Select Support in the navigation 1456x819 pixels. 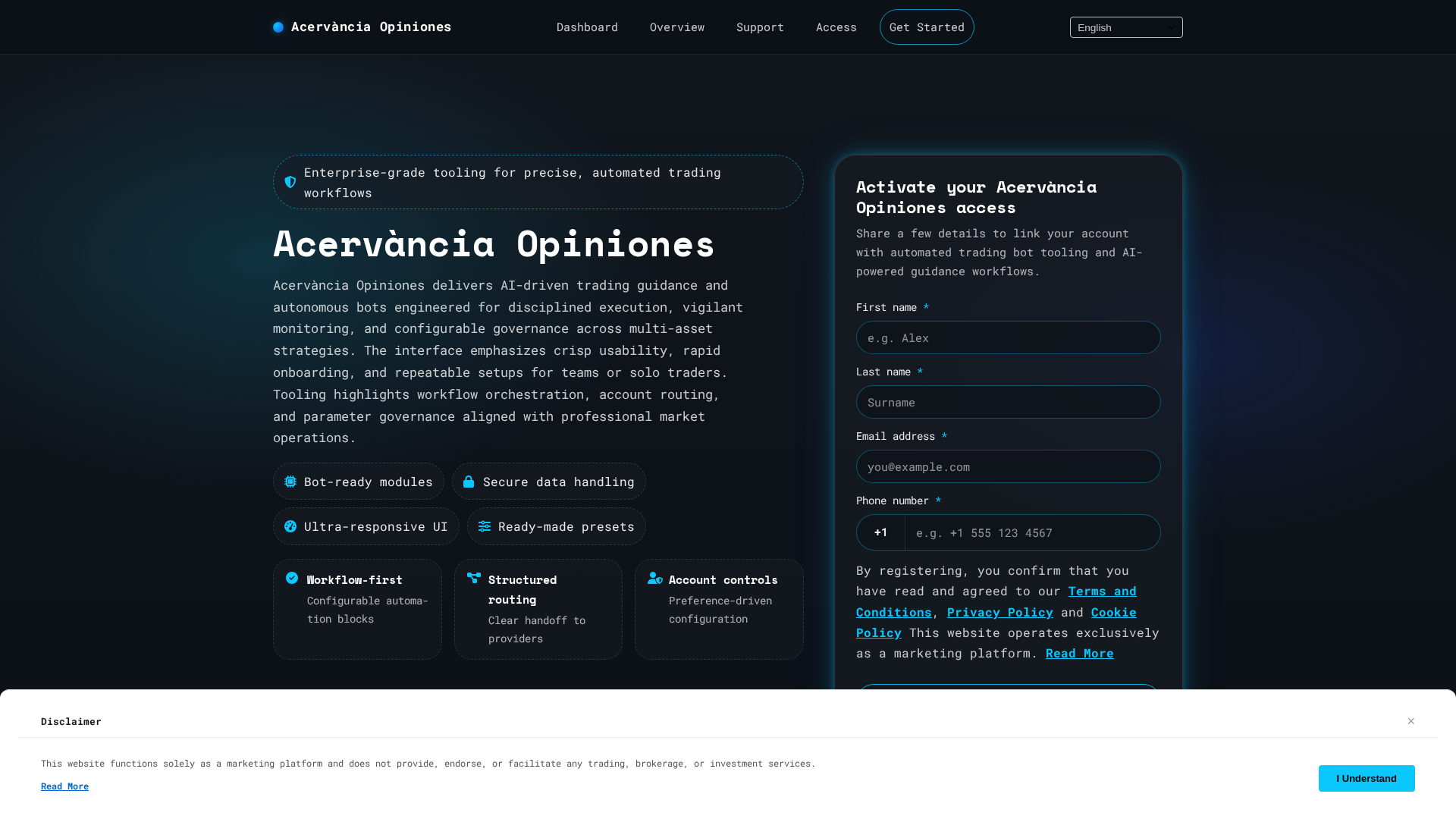(760, 27)
